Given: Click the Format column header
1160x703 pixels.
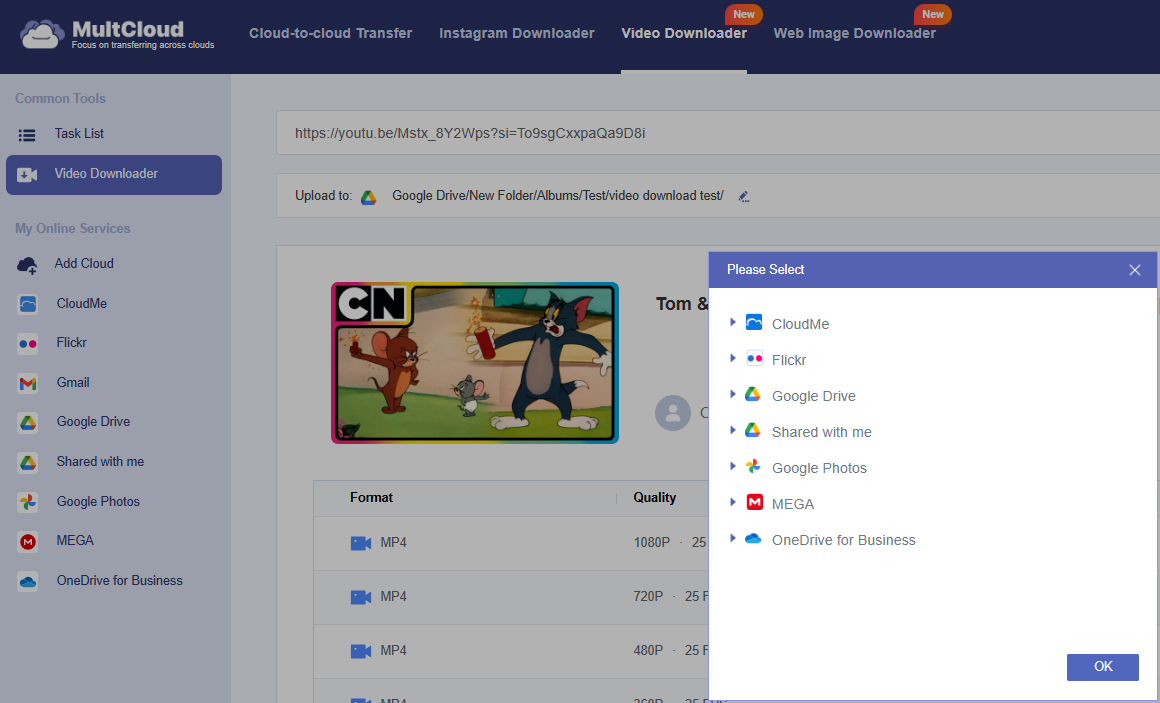Looking at the screenshot, I should pos(371,498).
